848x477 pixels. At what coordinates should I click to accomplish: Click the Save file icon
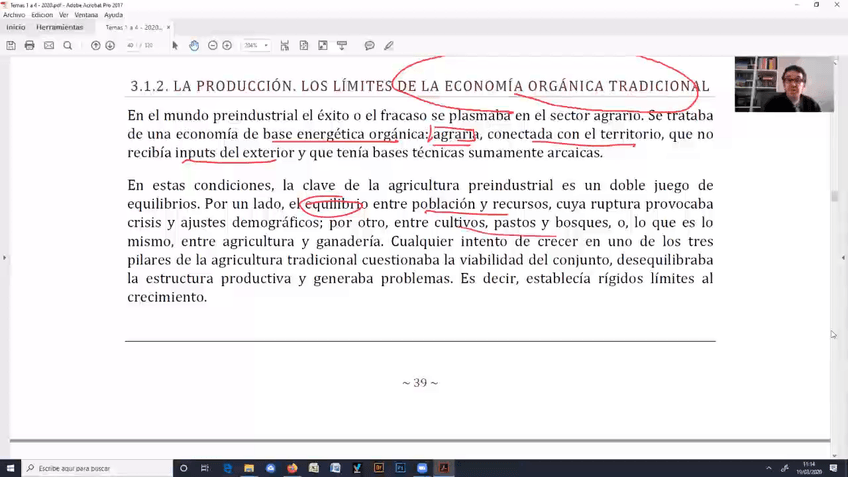click(11, 45)
